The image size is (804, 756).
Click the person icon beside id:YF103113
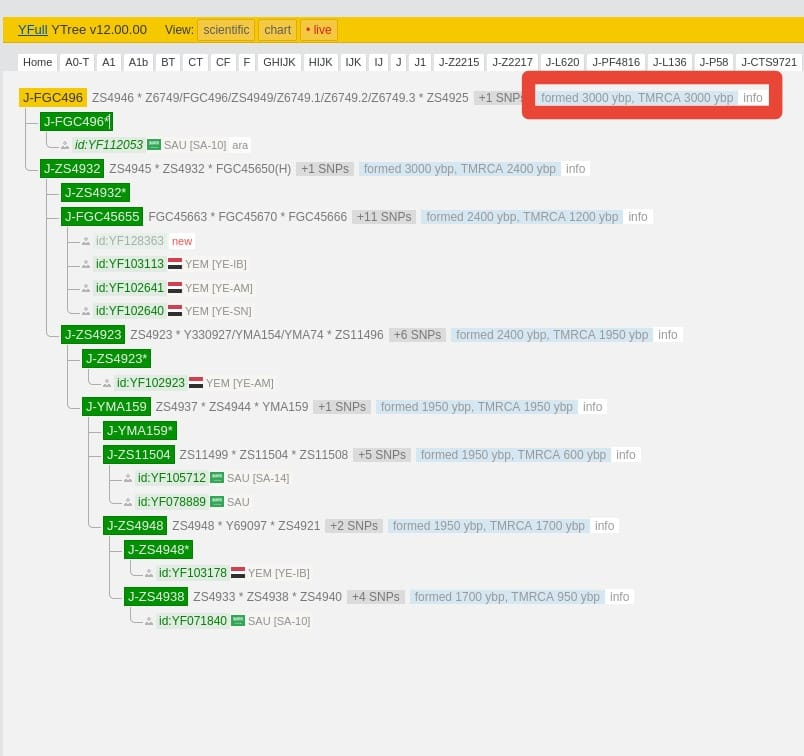click(86, 264)
